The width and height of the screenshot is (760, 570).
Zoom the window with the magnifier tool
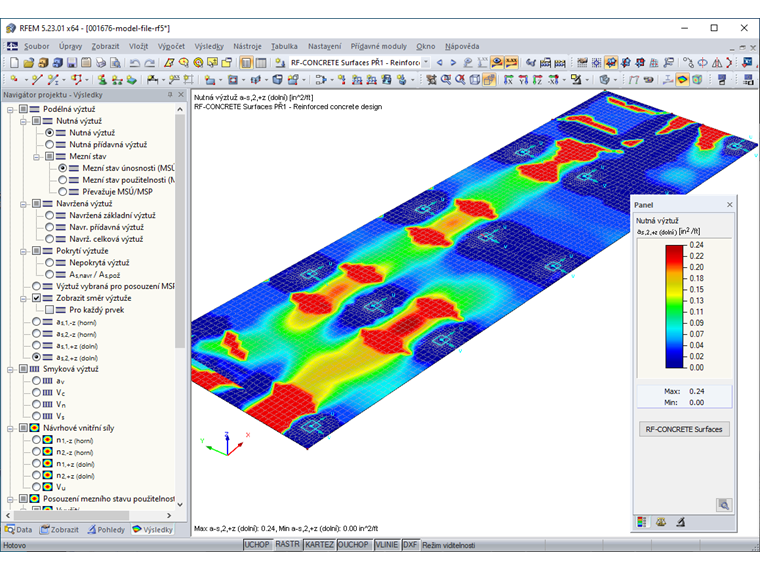click(x=445, y=79)
